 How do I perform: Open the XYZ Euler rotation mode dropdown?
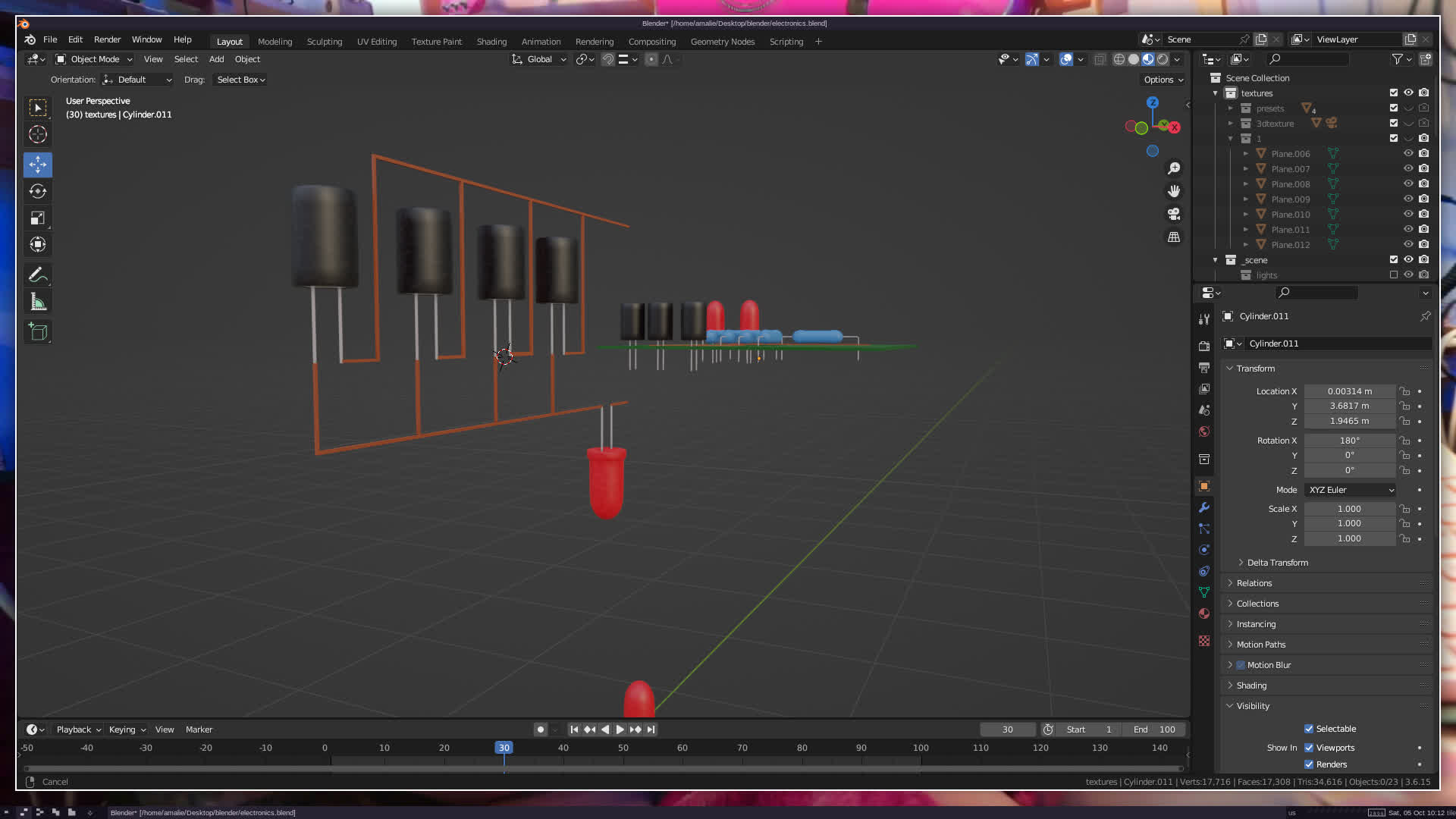coord(1351,490)
